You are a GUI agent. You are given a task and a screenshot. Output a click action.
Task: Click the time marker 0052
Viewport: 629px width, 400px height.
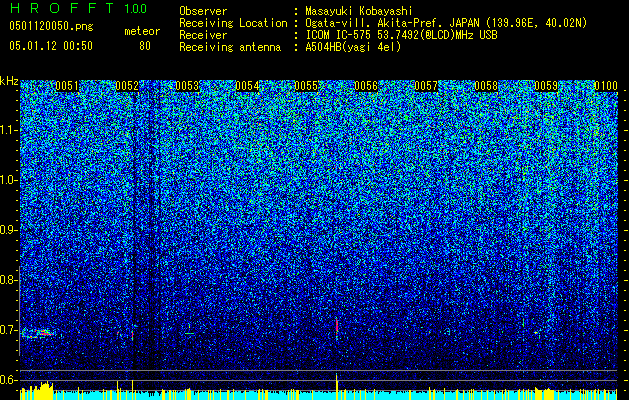click(x=127, y=86)
